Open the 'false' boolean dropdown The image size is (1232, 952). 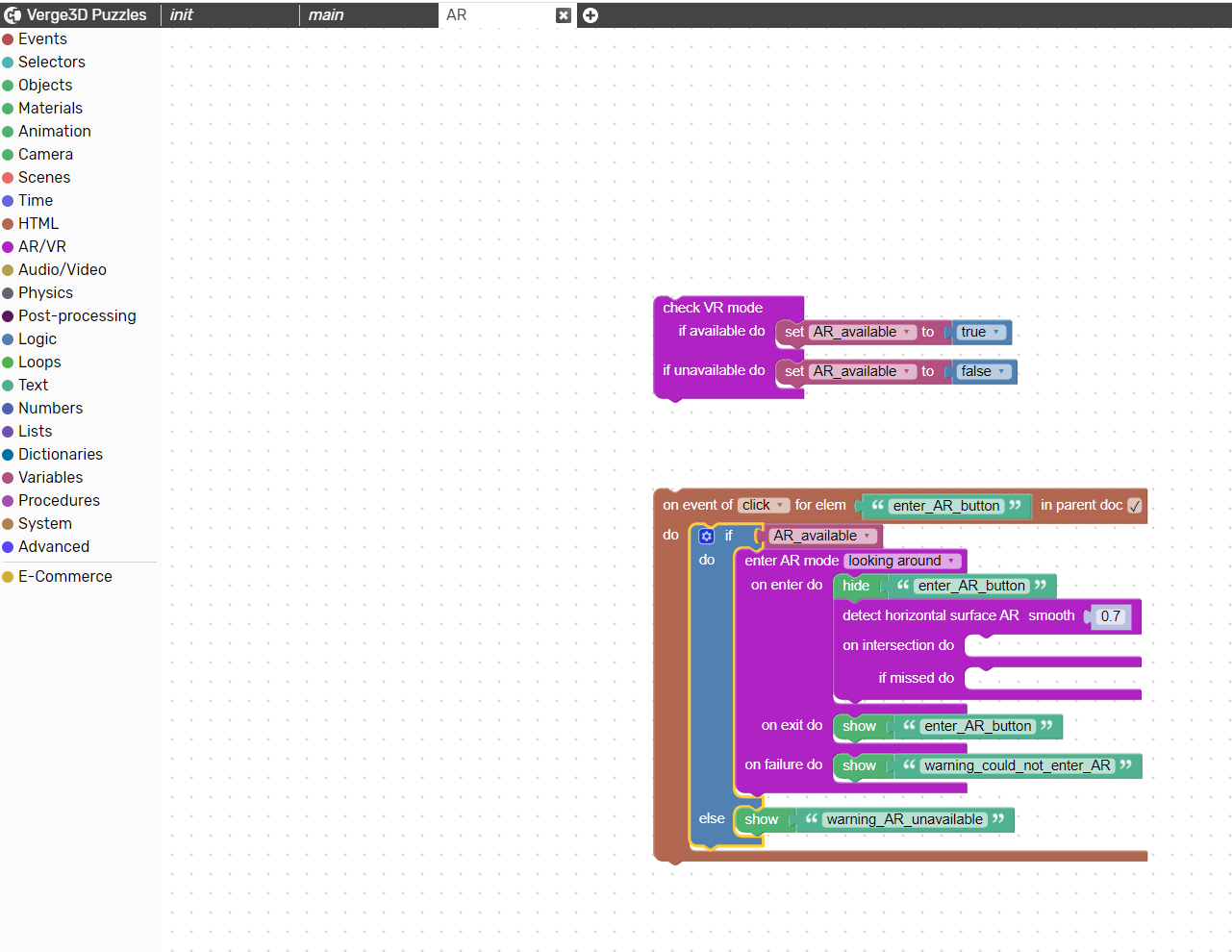(x=983, y=371)
